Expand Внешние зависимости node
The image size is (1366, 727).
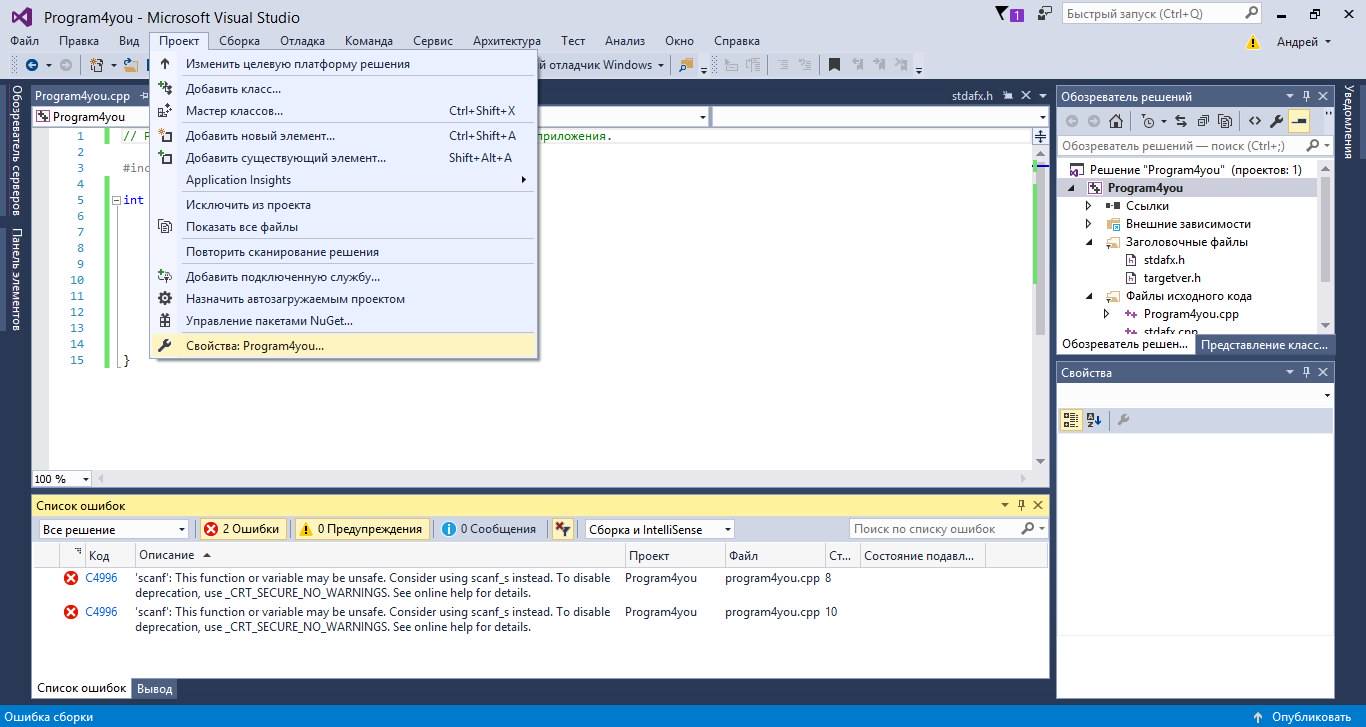point(1090,224)
